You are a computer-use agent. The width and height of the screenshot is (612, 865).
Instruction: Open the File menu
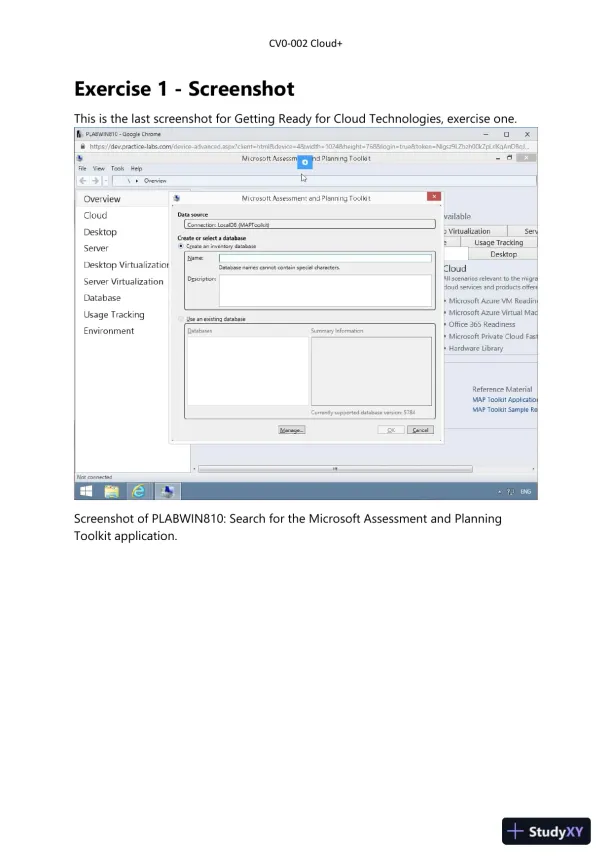pos(83,169)
